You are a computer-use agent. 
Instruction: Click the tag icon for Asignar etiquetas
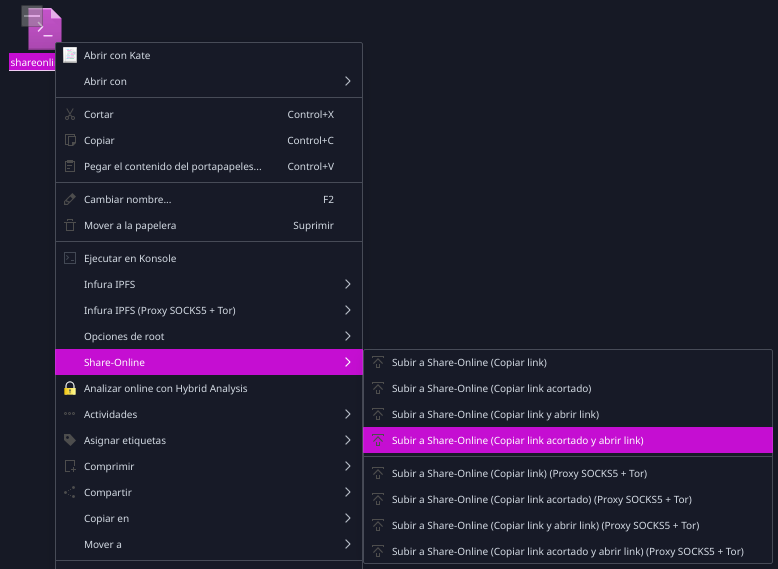pos(70,440)
